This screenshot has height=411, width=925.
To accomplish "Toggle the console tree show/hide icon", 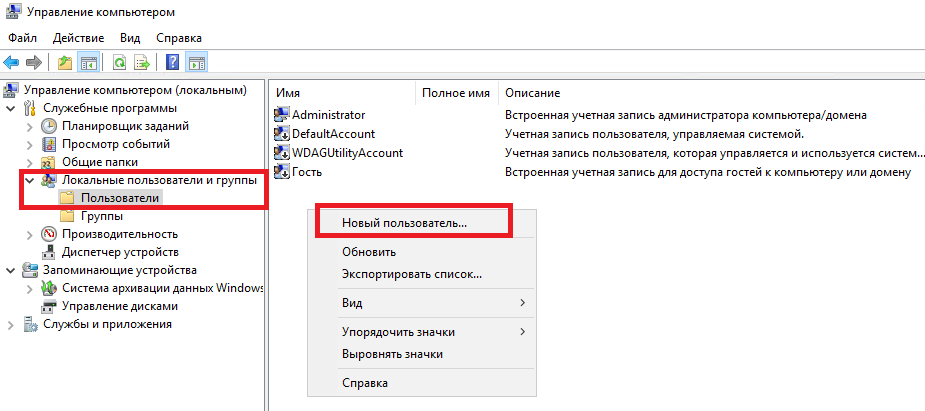I will [89, 62].
